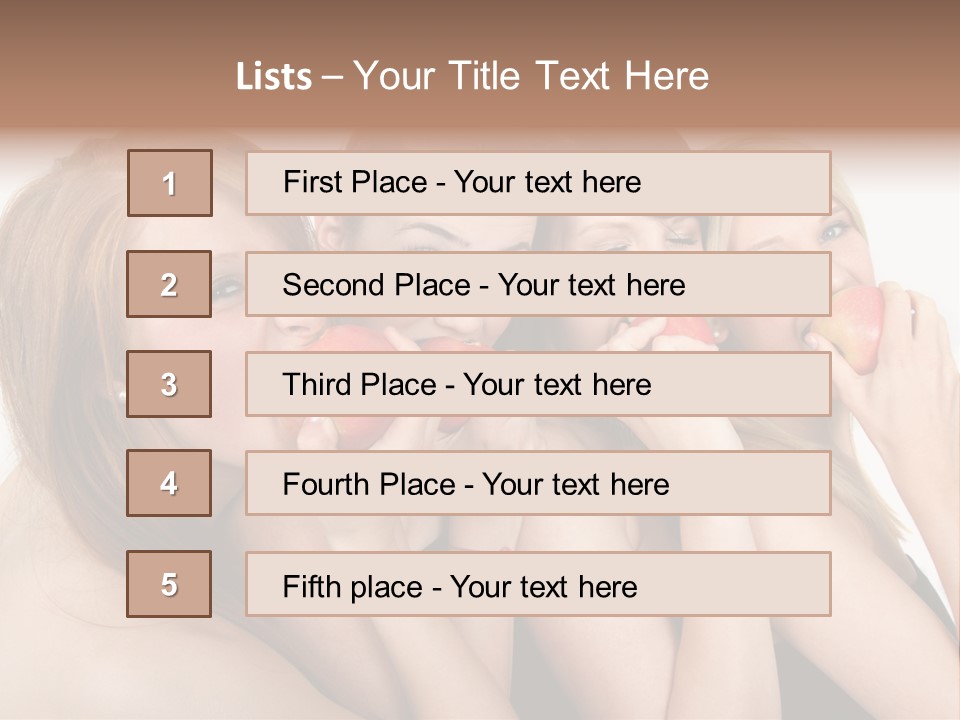Click the Third Place text box
This screenshot has height=720, width=960.
(x=538, y=384)
